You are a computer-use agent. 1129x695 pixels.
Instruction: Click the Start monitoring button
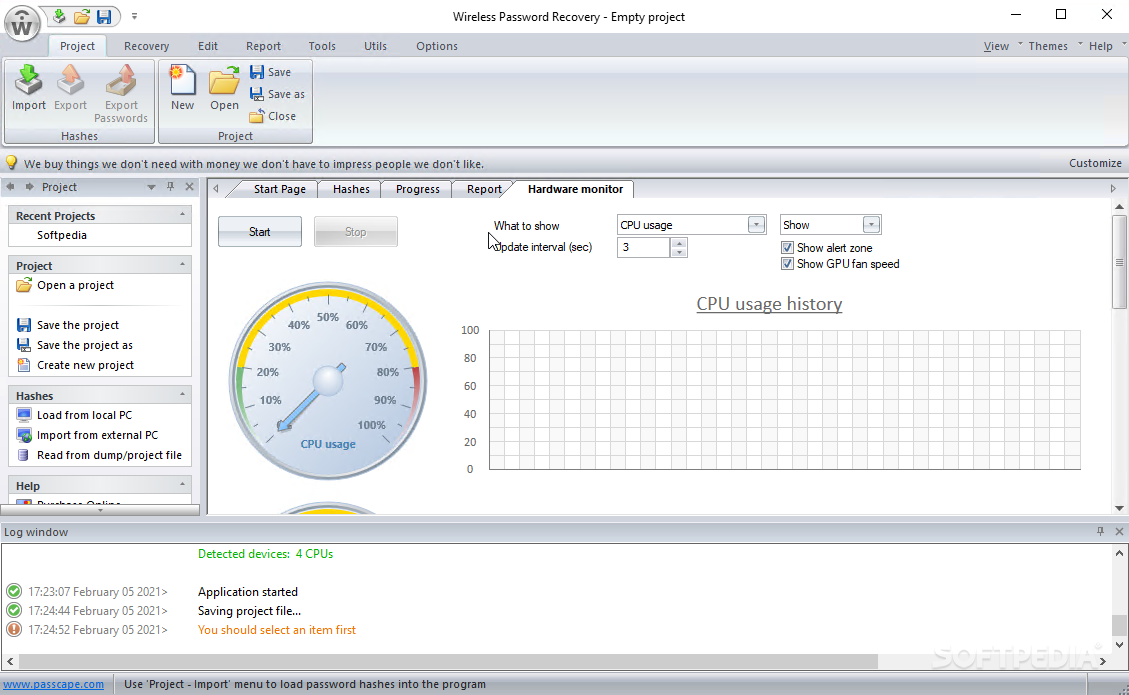pos(260,232)
